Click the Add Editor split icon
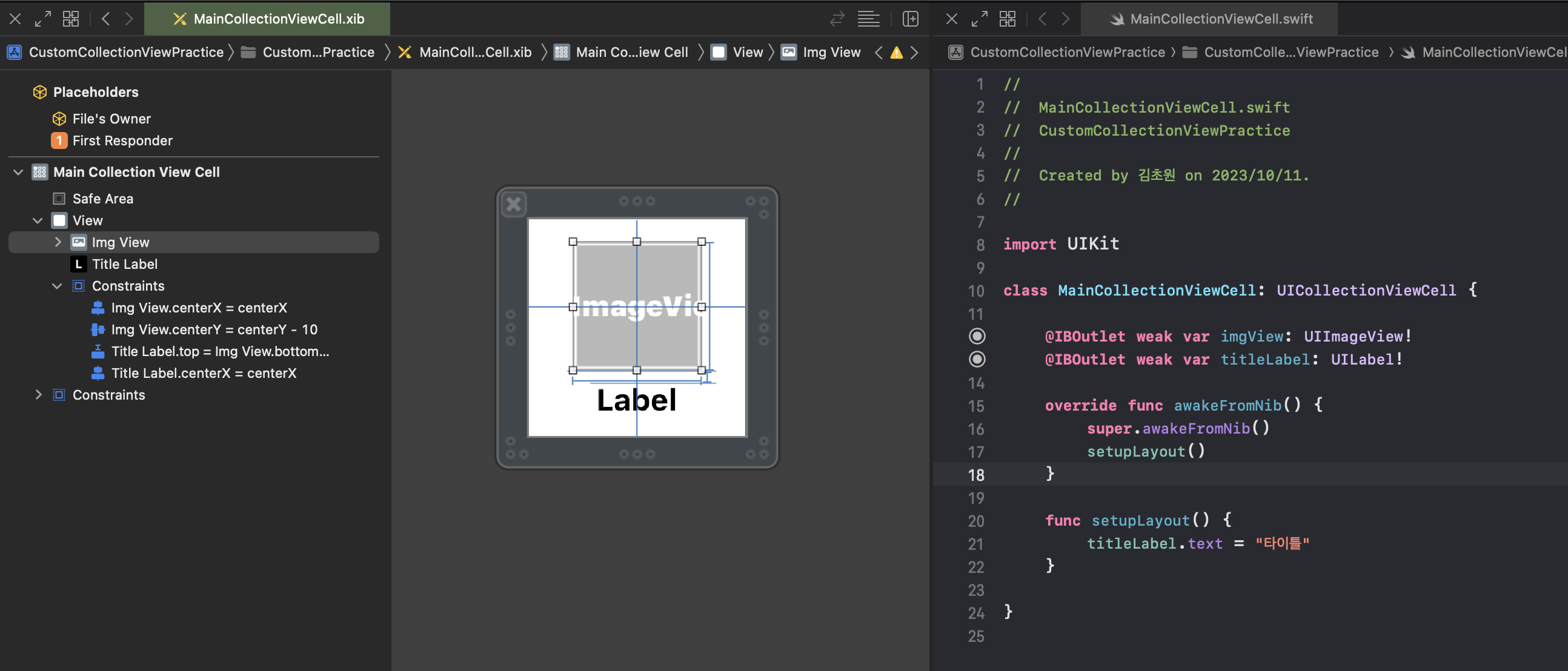The height and width of the screenshot is (671, 1568). click(x=911, y=19)
